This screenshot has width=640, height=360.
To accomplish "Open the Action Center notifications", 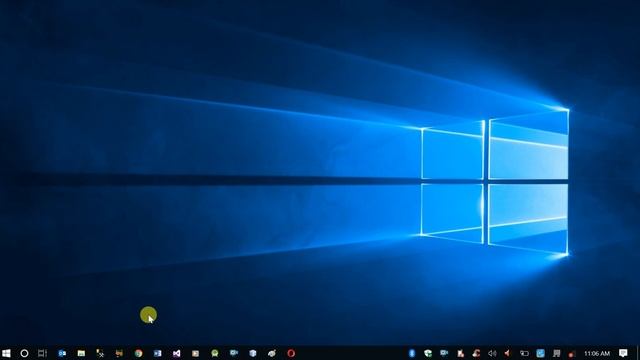I will click(623, 353).
